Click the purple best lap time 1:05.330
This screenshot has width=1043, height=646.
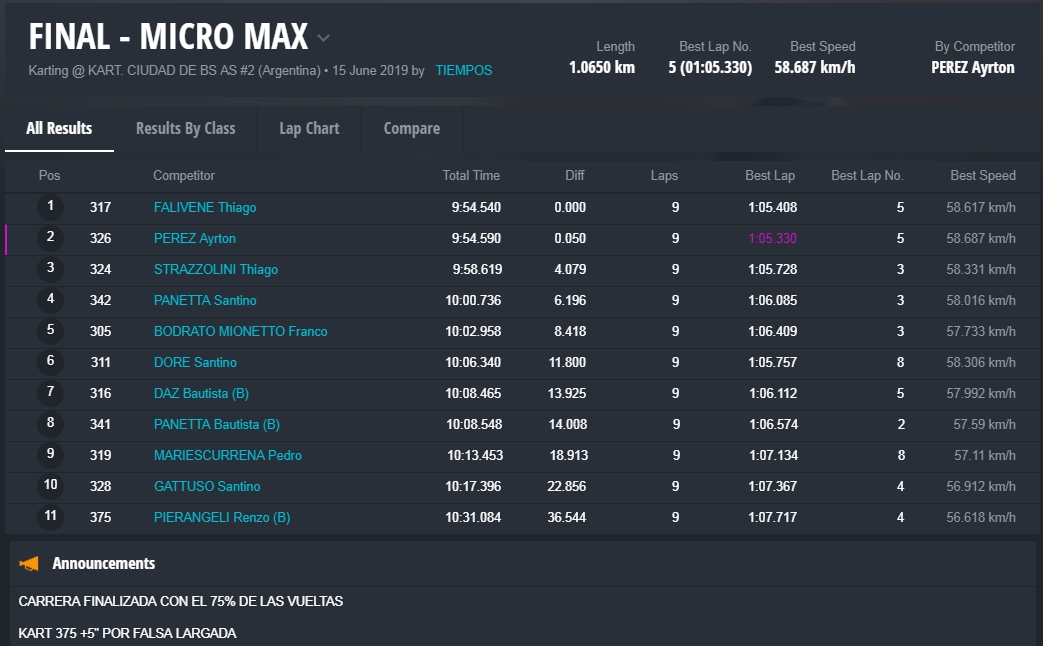[x=772, y=239]
